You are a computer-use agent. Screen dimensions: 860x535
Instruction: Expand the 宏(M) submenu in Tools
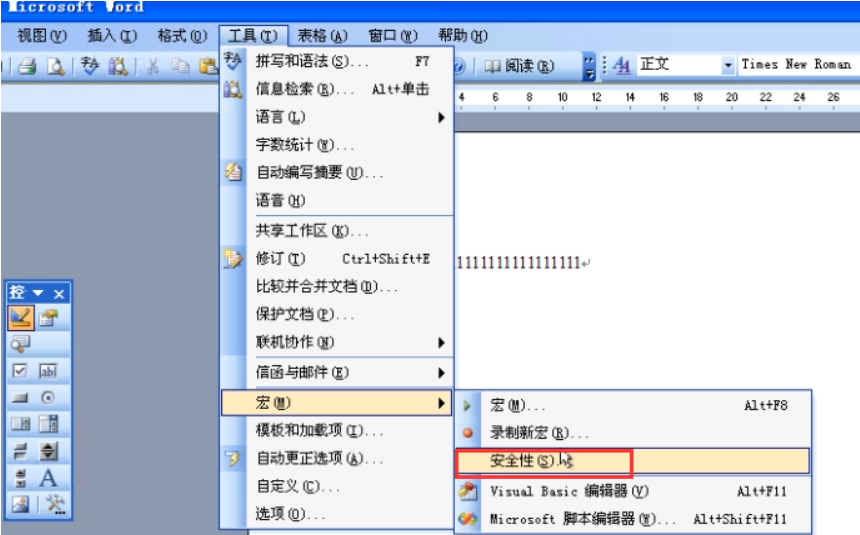coord(337,403)
